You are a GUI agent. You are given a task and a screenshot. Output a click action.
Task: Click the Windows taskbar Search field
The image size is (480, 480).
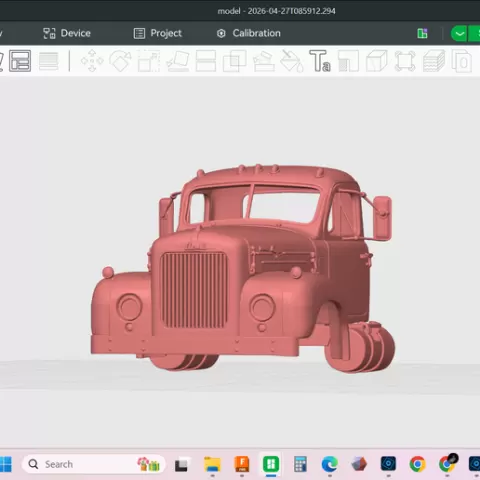tap(94, 464)
